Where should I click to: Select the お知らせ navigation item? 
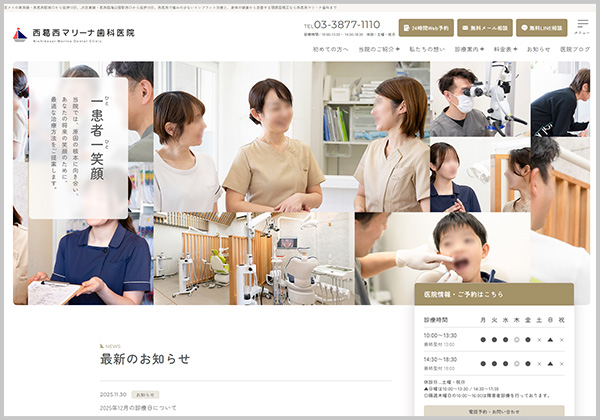538,49
